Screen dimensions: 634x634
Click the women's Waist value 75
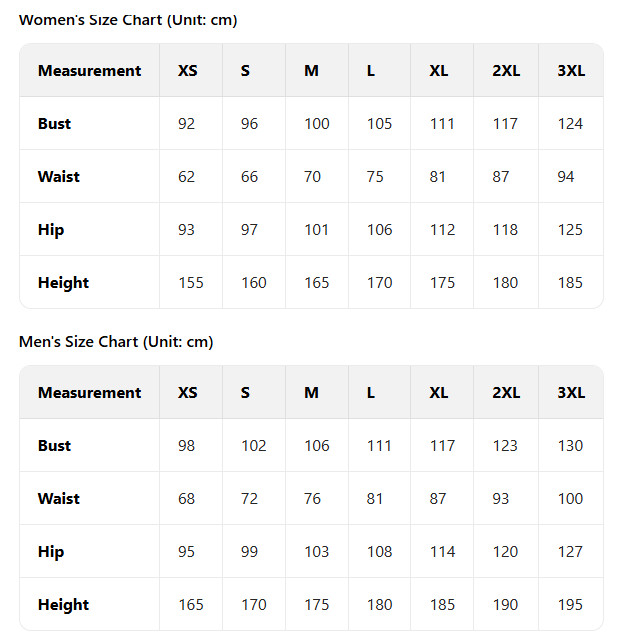pyautogui.click(x=375, y=177)
